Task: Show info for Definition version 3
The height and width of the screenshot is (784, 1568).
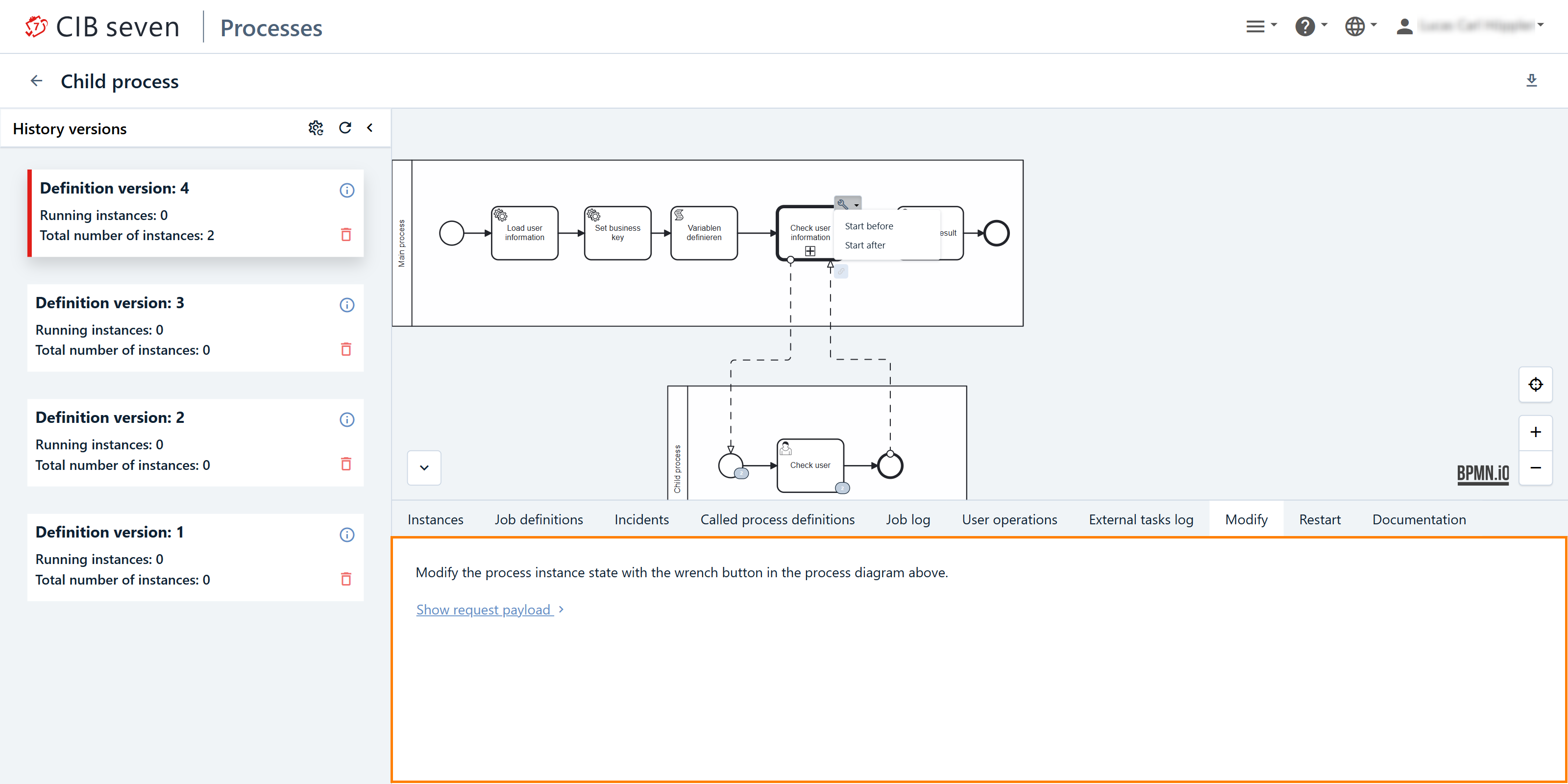Action: click(347, 305)
